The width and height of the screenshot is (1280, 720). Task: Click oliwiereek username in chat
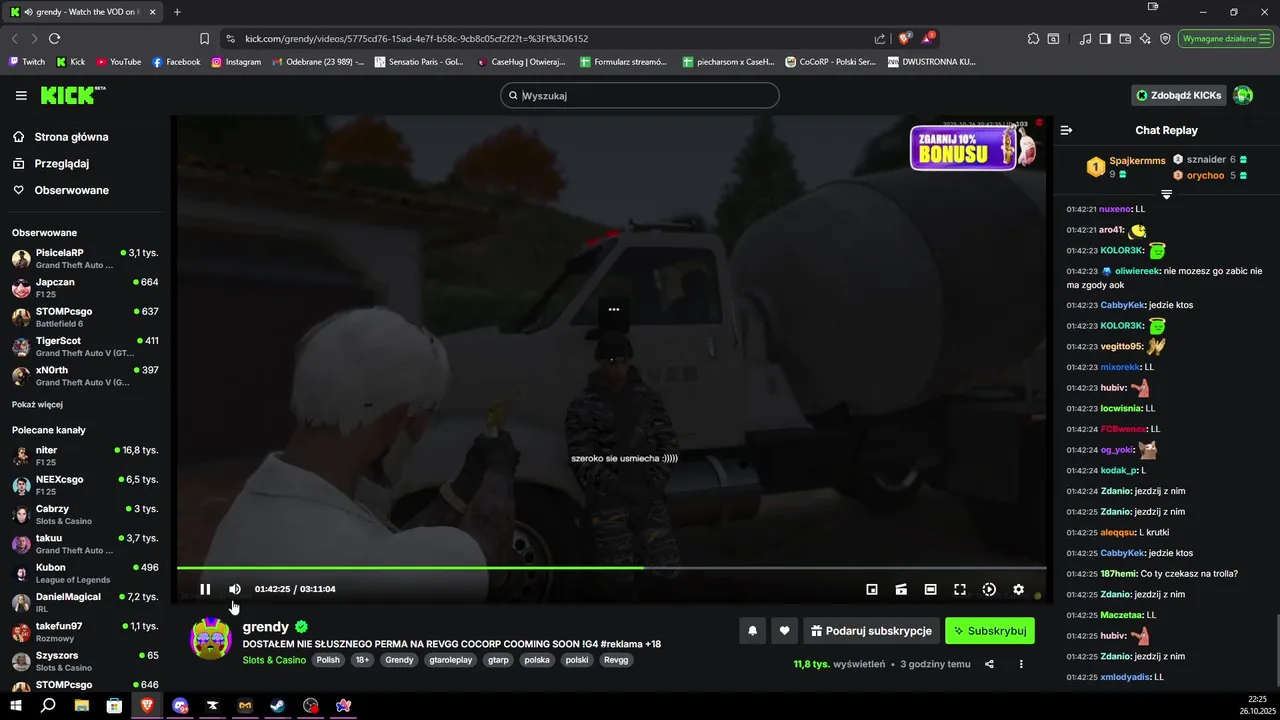[x=1137, y=271]
